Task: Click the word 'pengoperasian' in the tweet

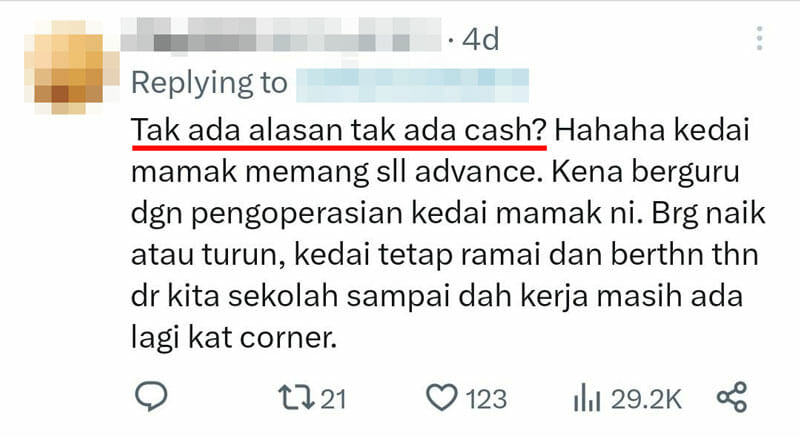Action: [297, 215]
